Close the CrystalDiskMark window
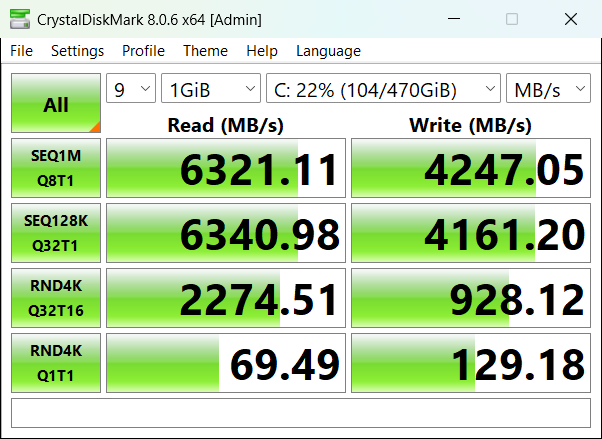The width and height of the screenshot is (602, 439). coord(571,19)
